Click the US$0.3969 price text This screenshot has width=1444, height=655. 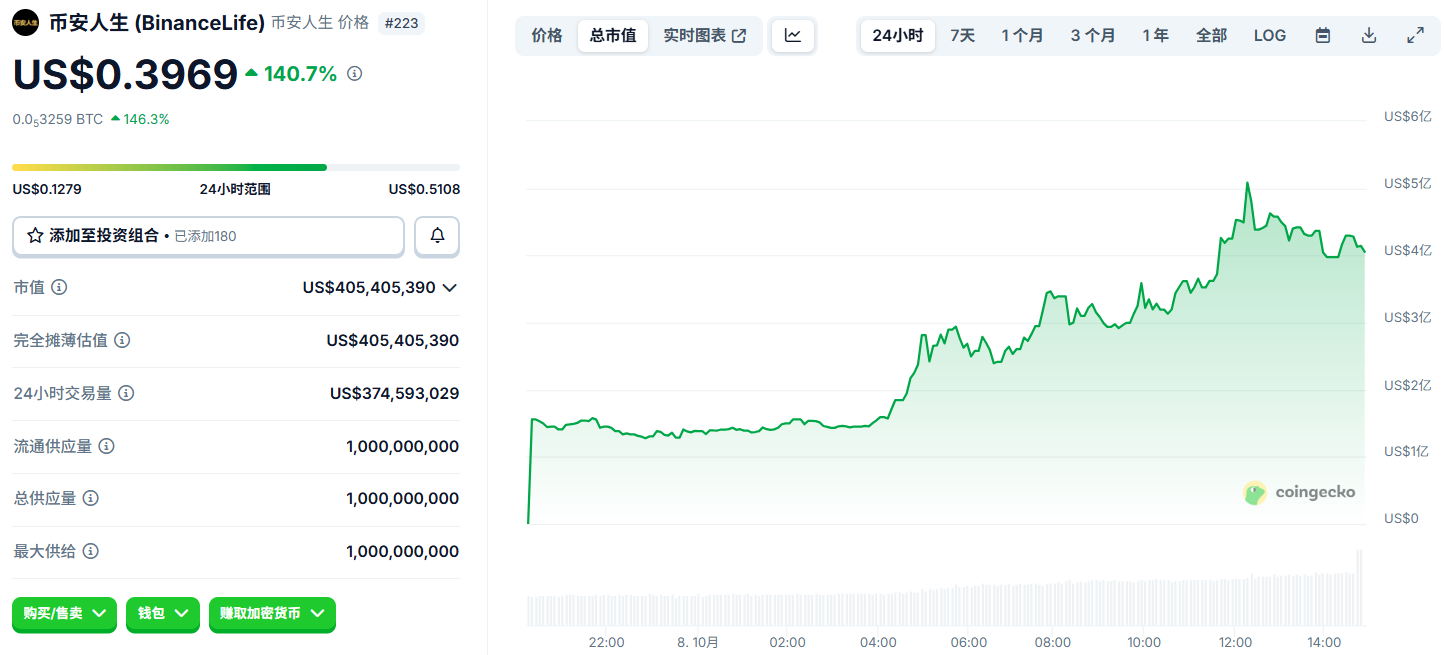pyautogui.click(x=125, y=75)
